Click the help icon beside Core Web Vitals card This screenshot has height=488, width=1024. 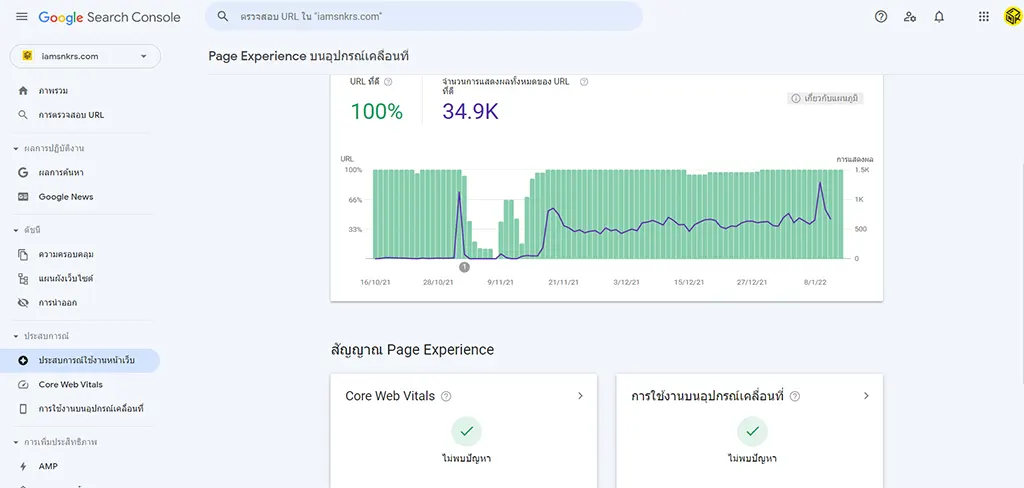point(446,396)
